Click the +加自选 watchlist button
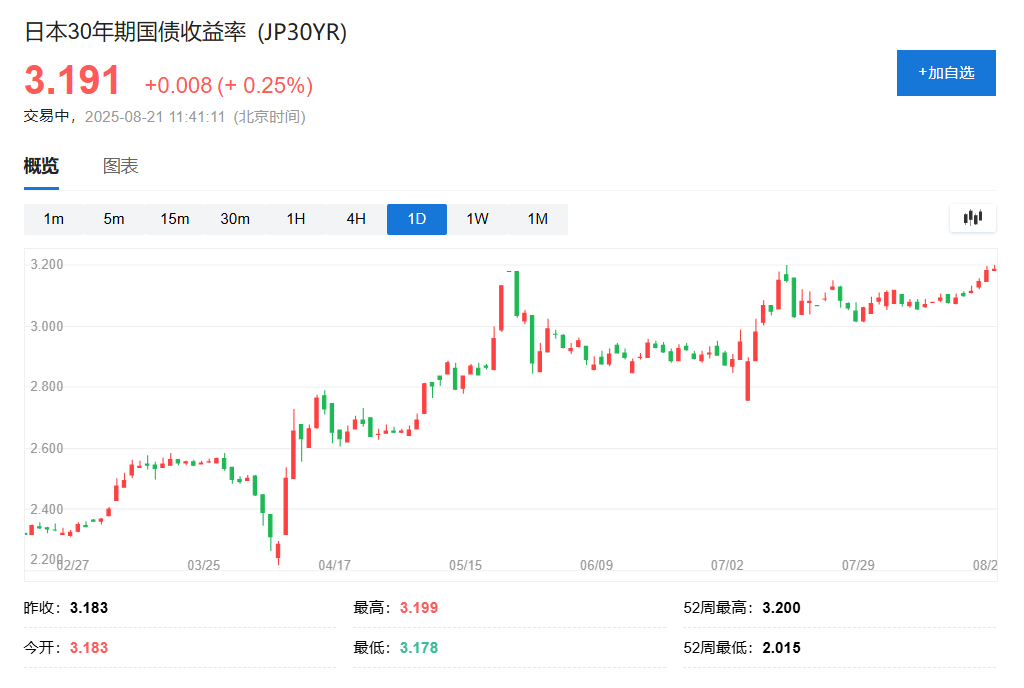The image size is (1024, 688). 945,72
